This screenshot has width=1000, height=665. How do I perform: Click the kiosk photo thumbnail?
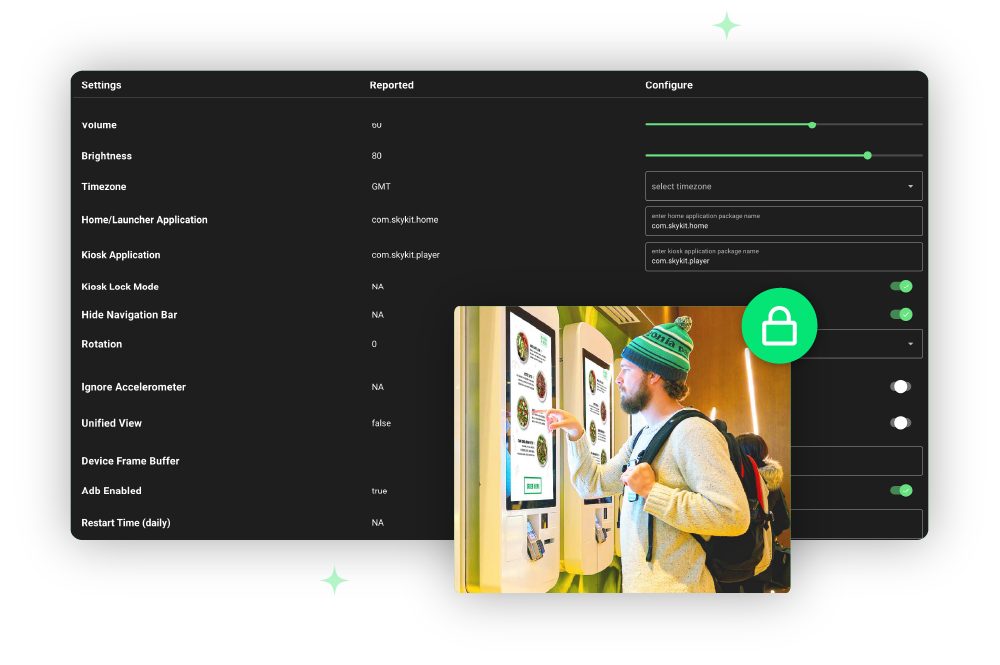click(622, 448)
